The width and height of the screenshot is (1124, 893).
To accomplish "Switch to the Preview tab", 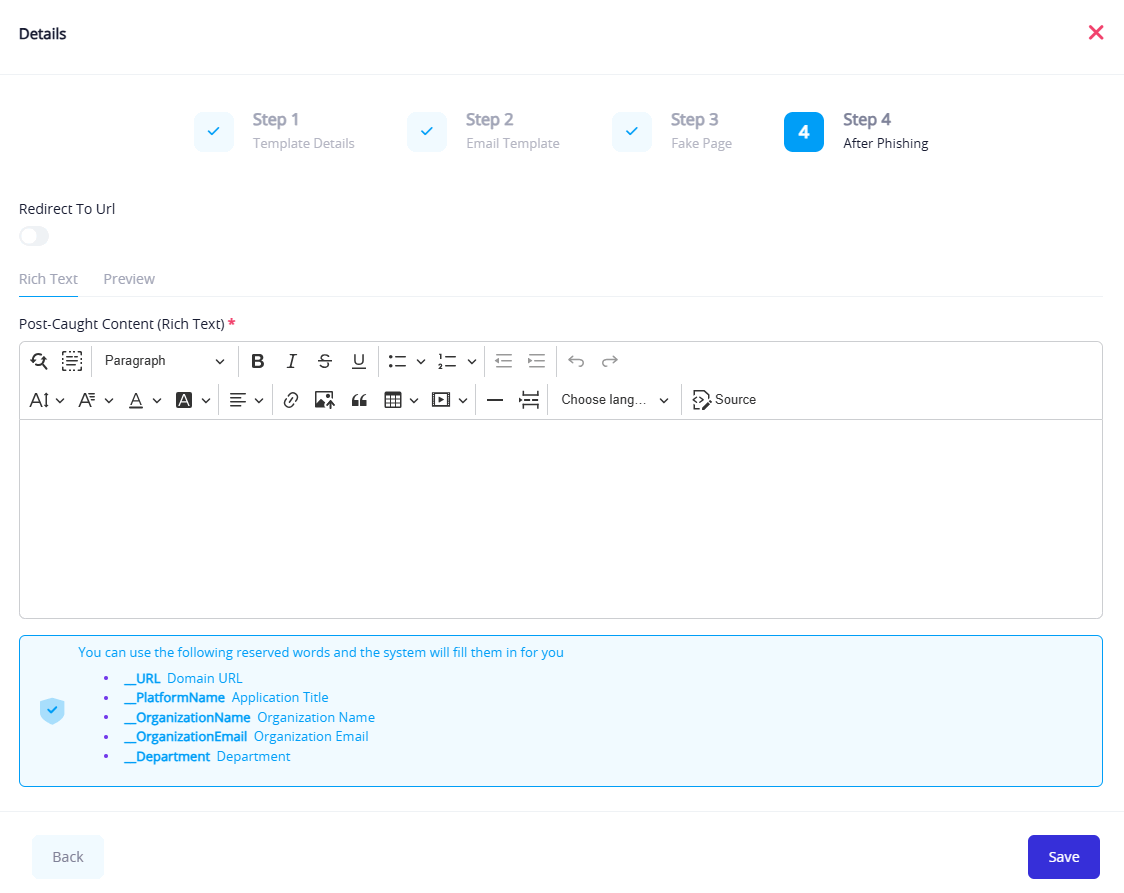I will click(x=129, y=279).
